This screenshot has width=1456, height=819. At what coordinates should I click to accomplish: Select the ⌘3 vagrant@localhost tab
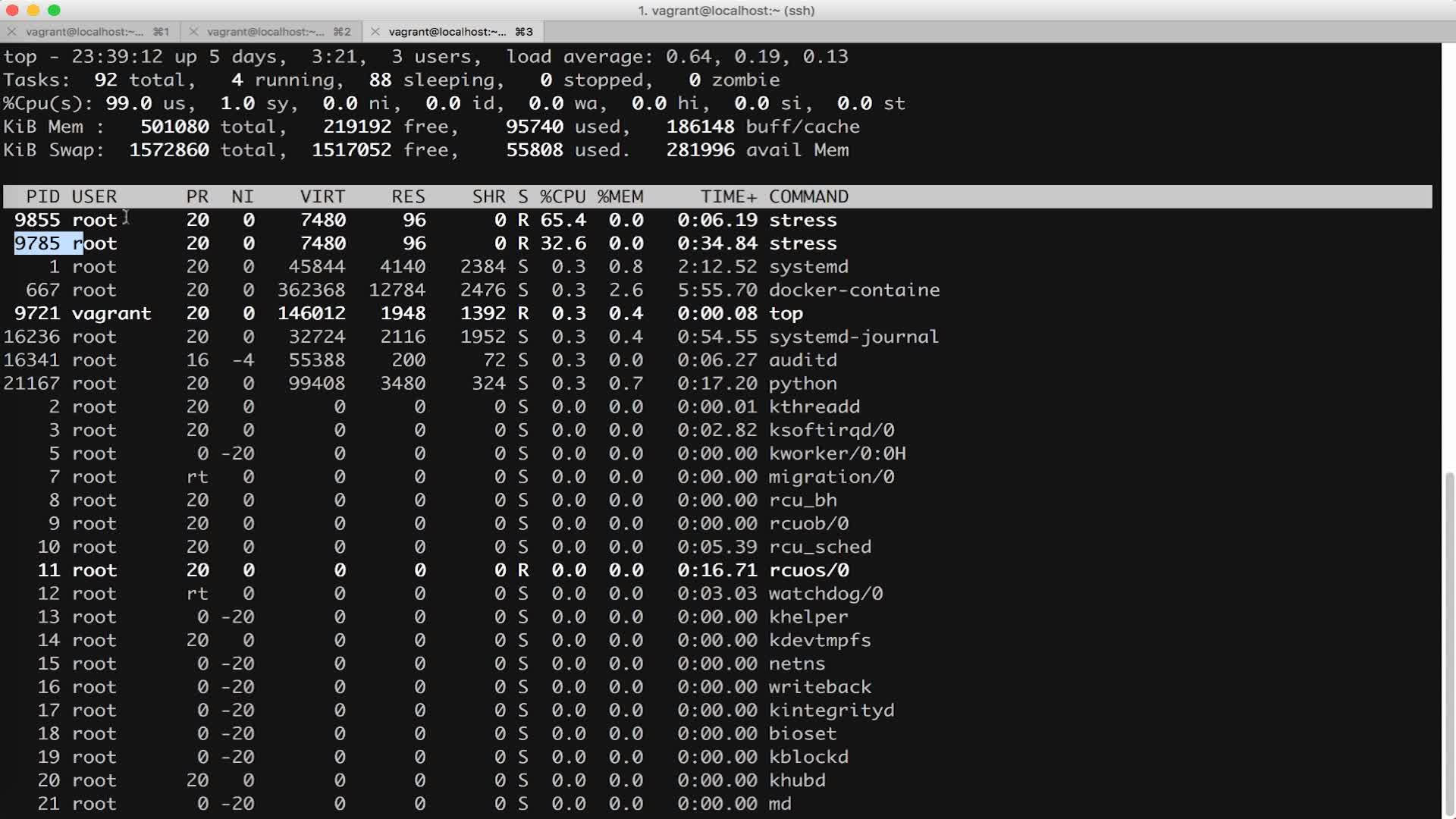(447, 32)
